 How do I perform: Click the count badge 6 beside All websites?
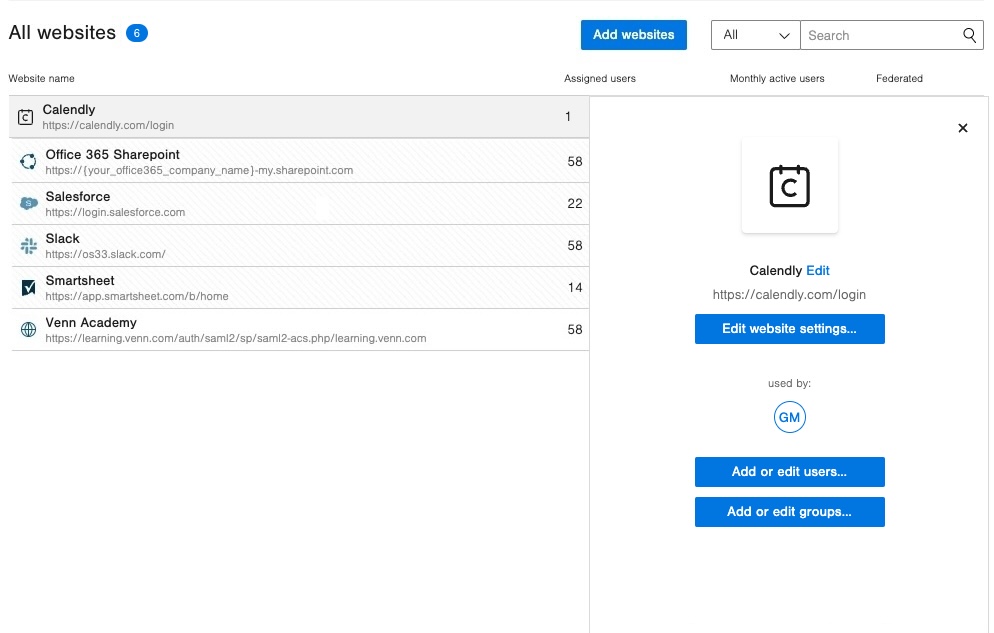[x=136, y=33]
